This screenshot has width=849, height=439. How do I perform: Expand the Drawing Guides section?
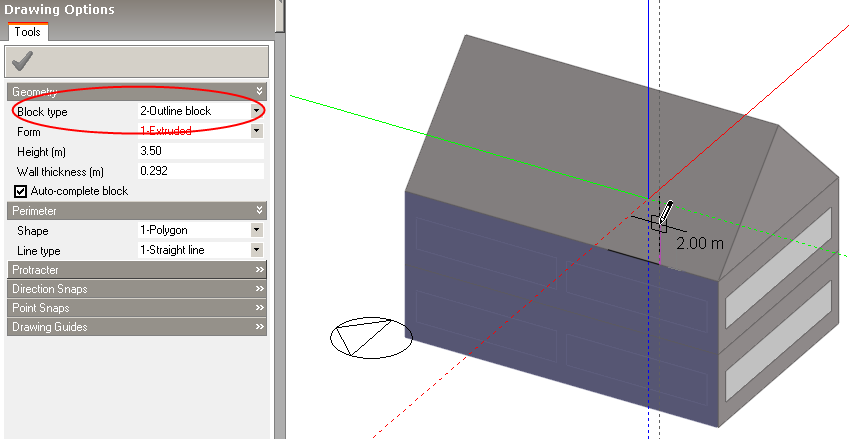click(x=259, y=327)
